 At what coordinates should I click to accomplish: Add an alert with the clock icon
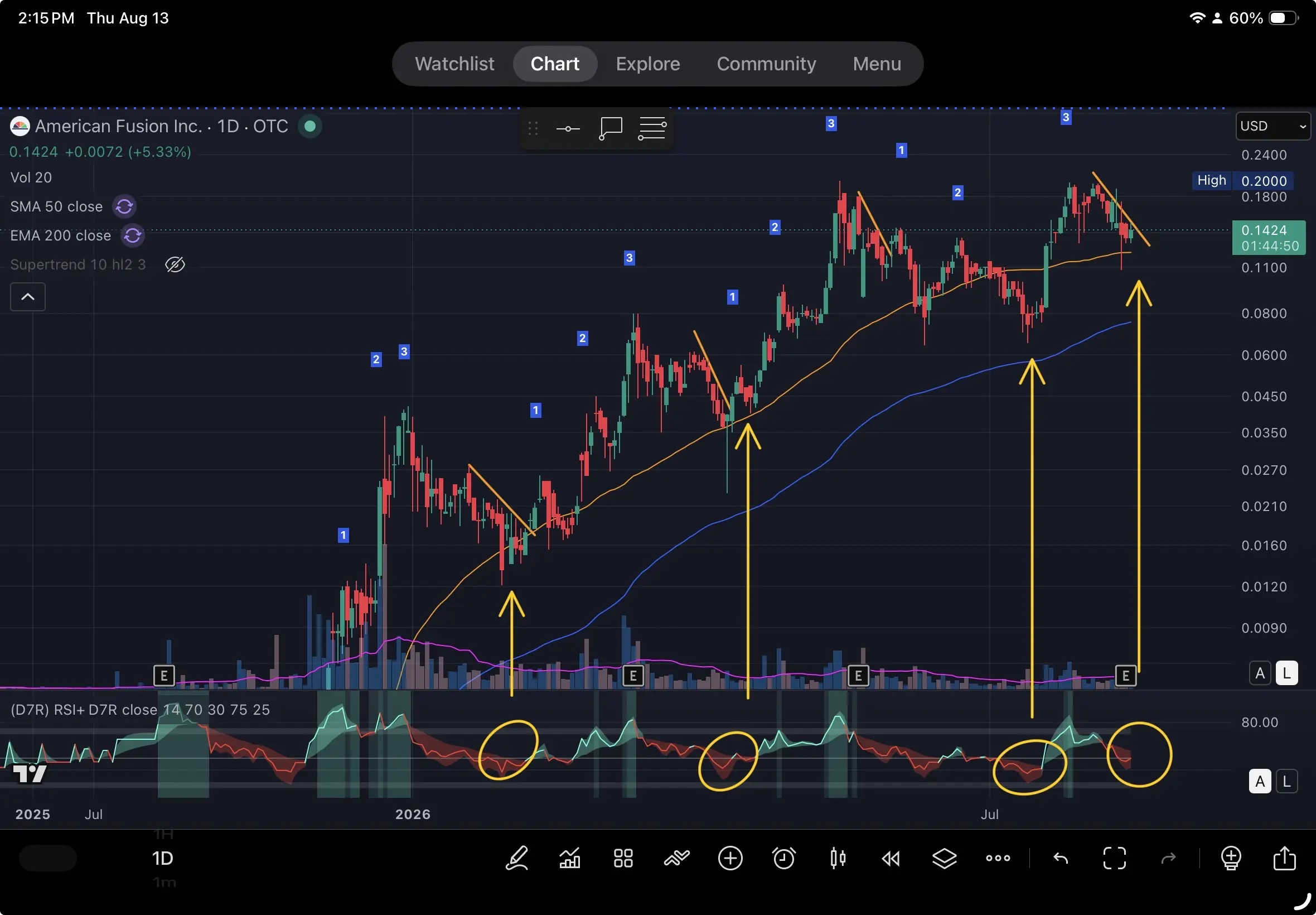(784, 858)
